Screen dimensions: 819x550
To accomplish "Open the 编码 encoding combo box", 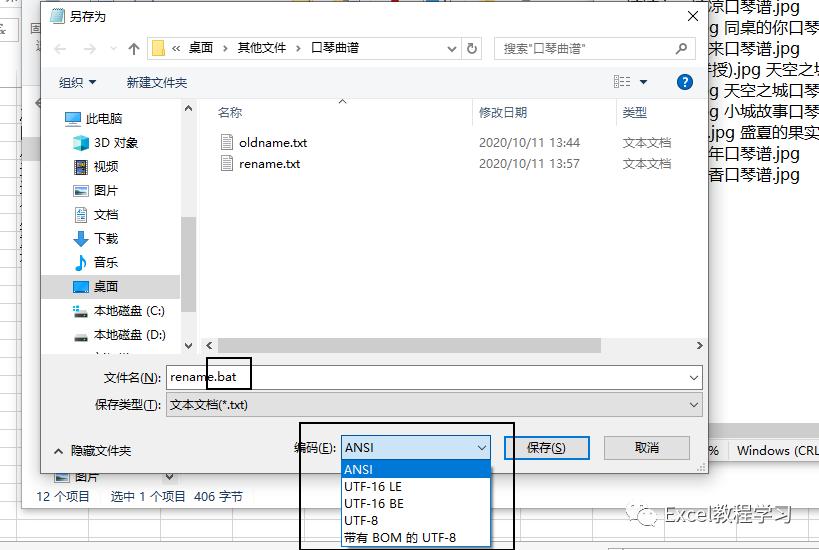I will [x=416, y=448].
